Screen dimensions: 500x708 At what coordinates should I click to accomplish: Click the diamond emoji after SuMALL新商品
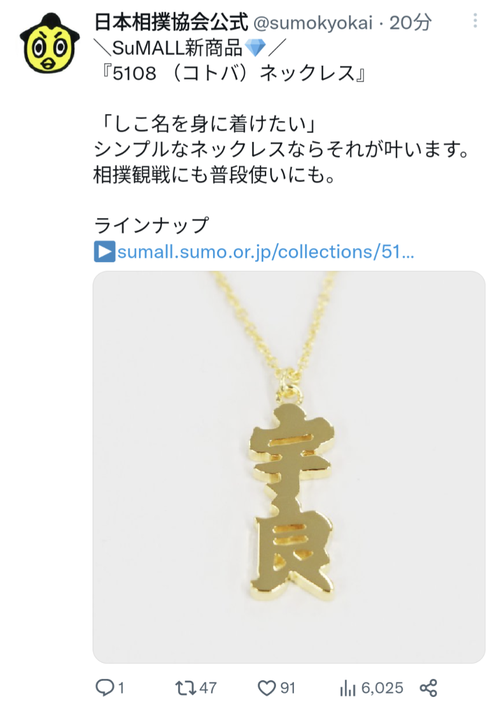tap(255, 47)
